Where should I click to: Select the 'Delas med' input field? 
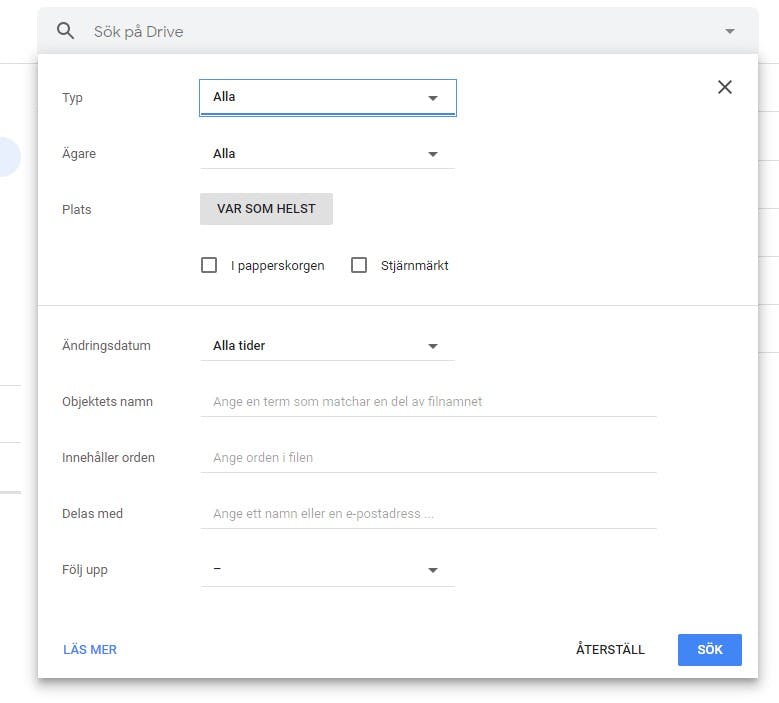point(428,514)
